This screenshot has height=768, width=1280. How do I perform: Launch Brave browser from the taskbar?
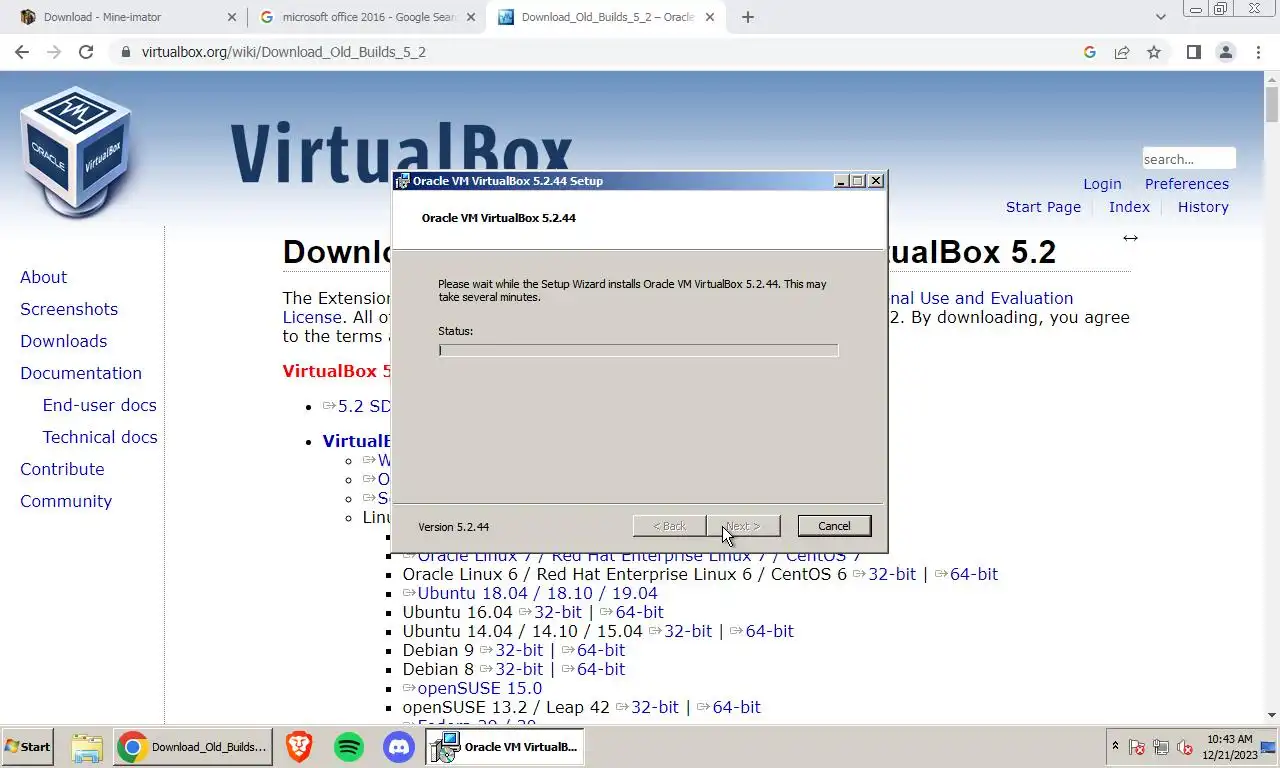tap(298, 747)
